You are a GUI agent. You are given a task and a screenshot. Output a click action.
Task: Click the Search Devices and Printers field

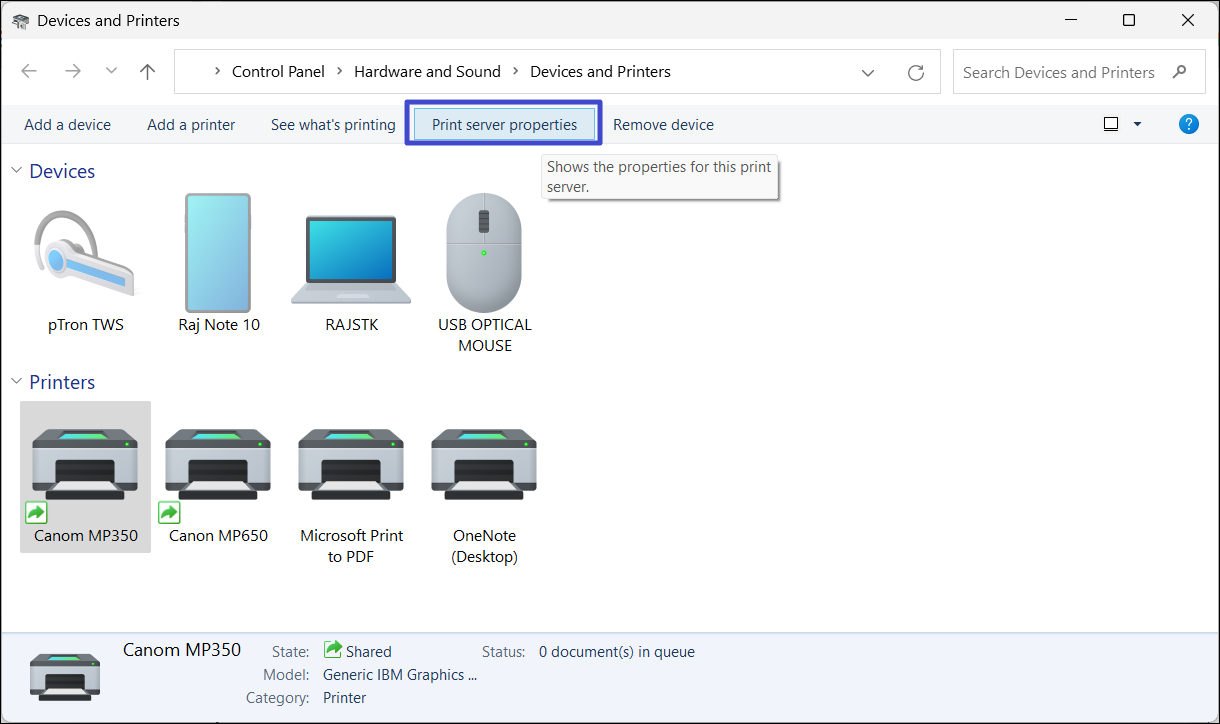[1058, 72]
